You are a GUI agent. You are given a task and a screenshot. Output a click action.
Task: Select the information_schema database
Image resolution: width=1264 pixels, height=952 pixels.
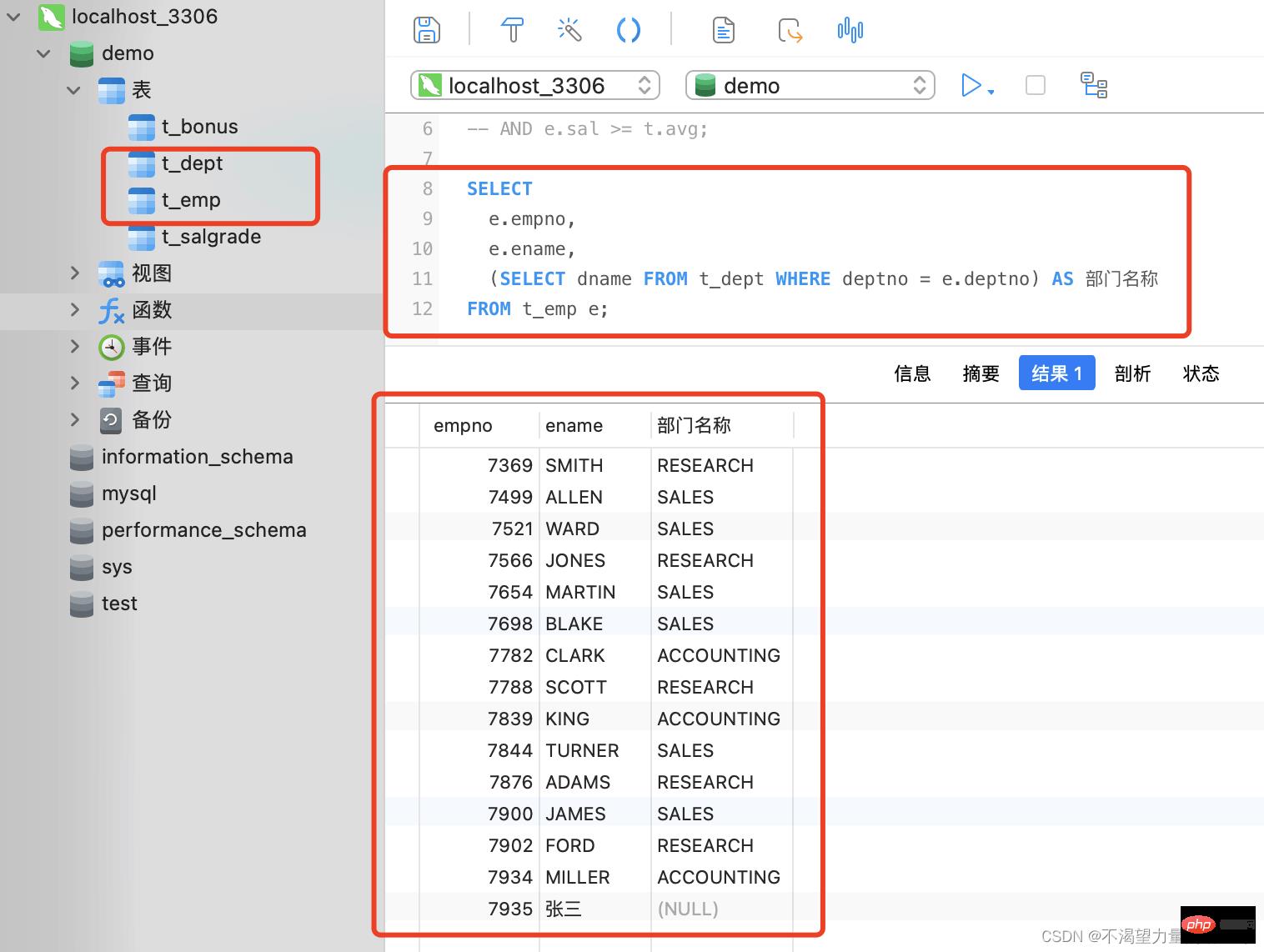pos(197,457)
